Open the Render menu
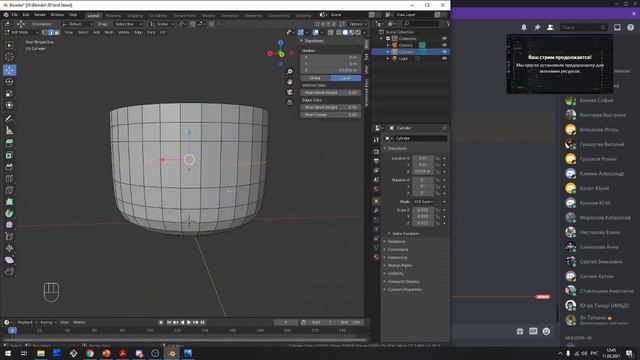 pyautogui.click(x=40, y=15)
